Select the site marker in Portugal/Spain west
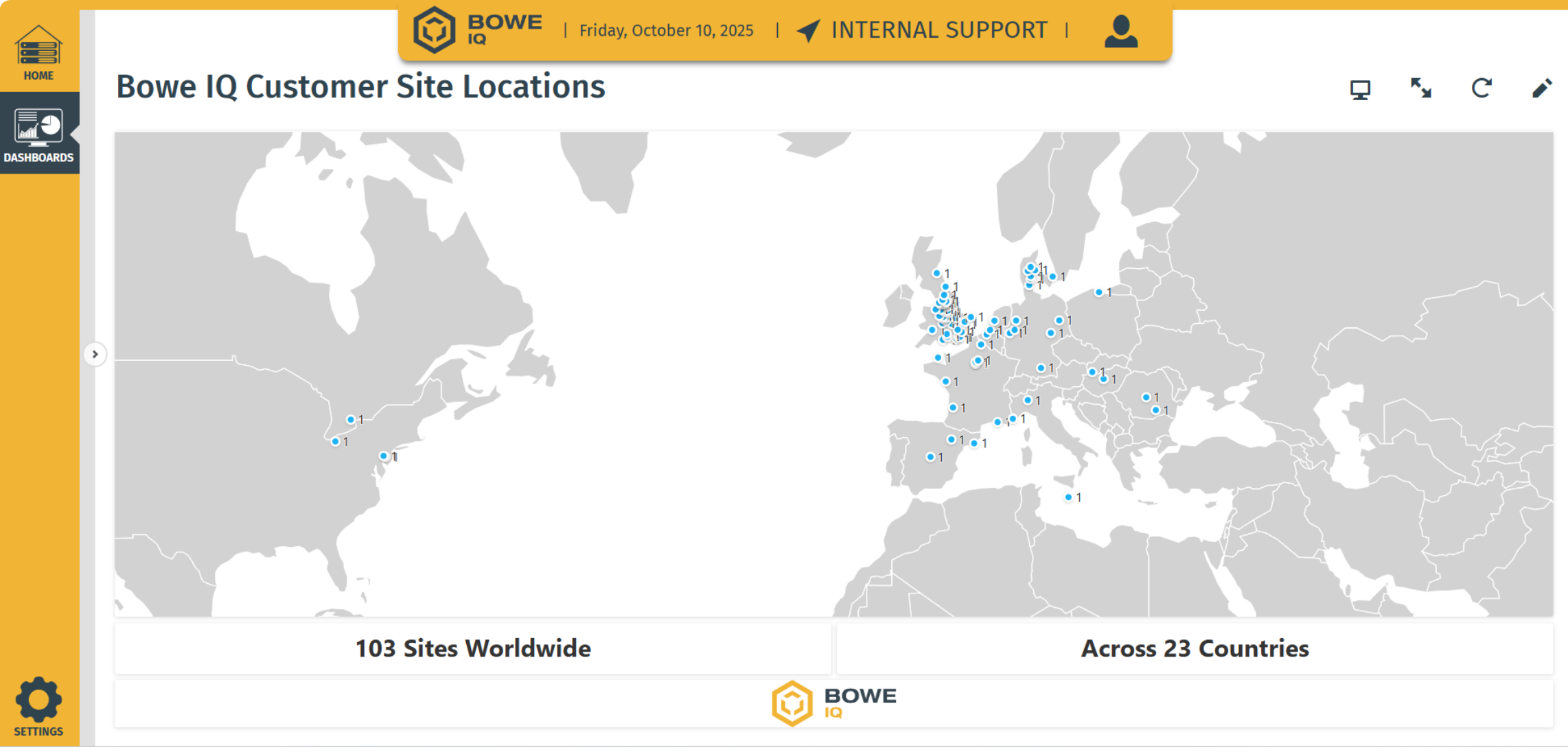Screen dimensions: 1568x754 tap(930, 457)
